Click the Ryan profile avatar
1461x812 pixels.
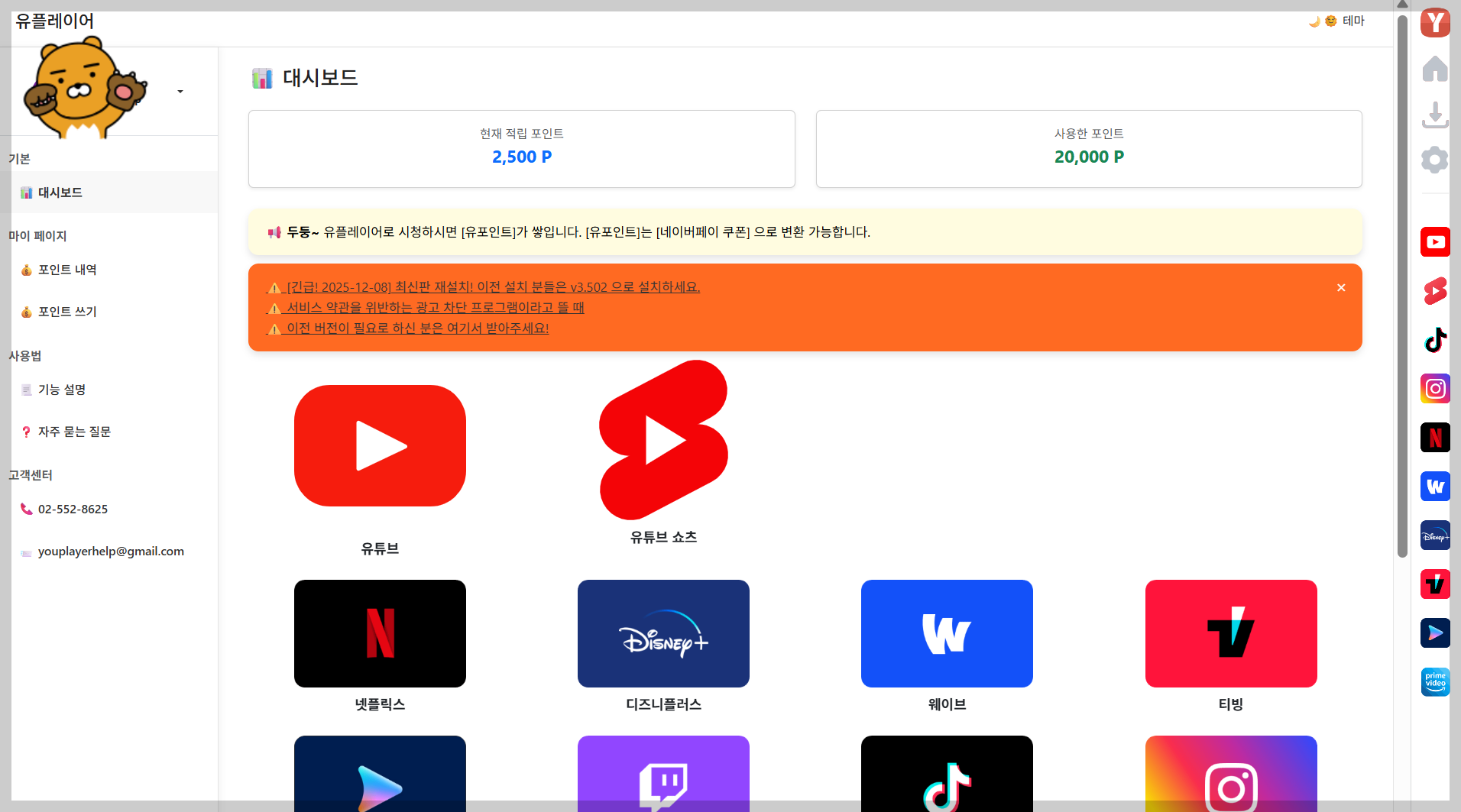[x=84, y=89]
